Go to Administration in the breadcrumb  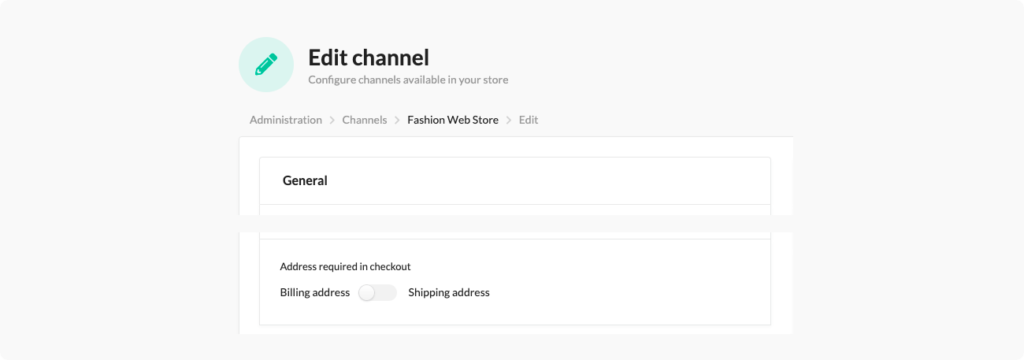point(285,120)
